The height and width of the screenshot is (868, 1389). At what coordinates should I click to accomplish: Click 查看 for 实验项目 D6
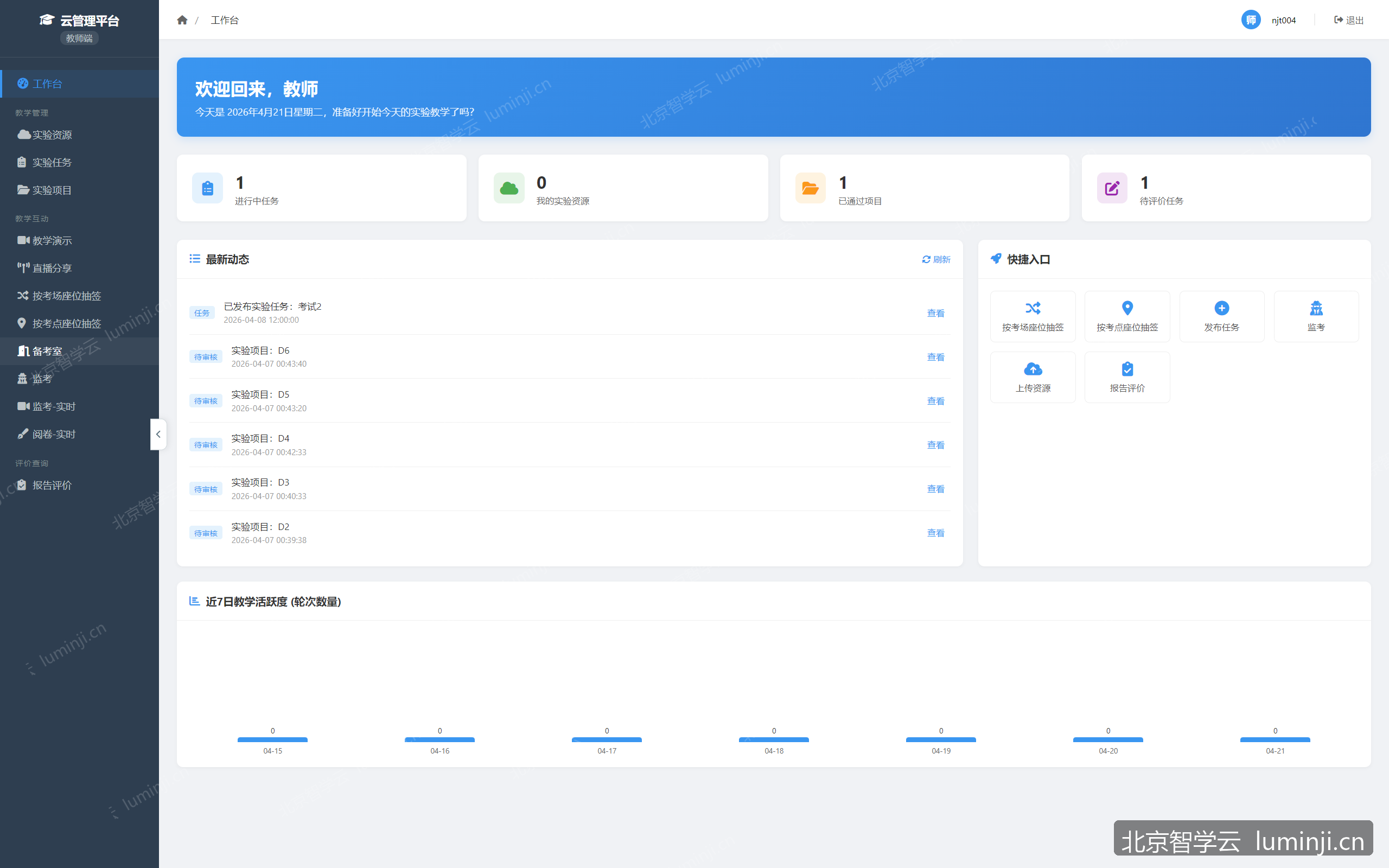(x=935, y=357)
